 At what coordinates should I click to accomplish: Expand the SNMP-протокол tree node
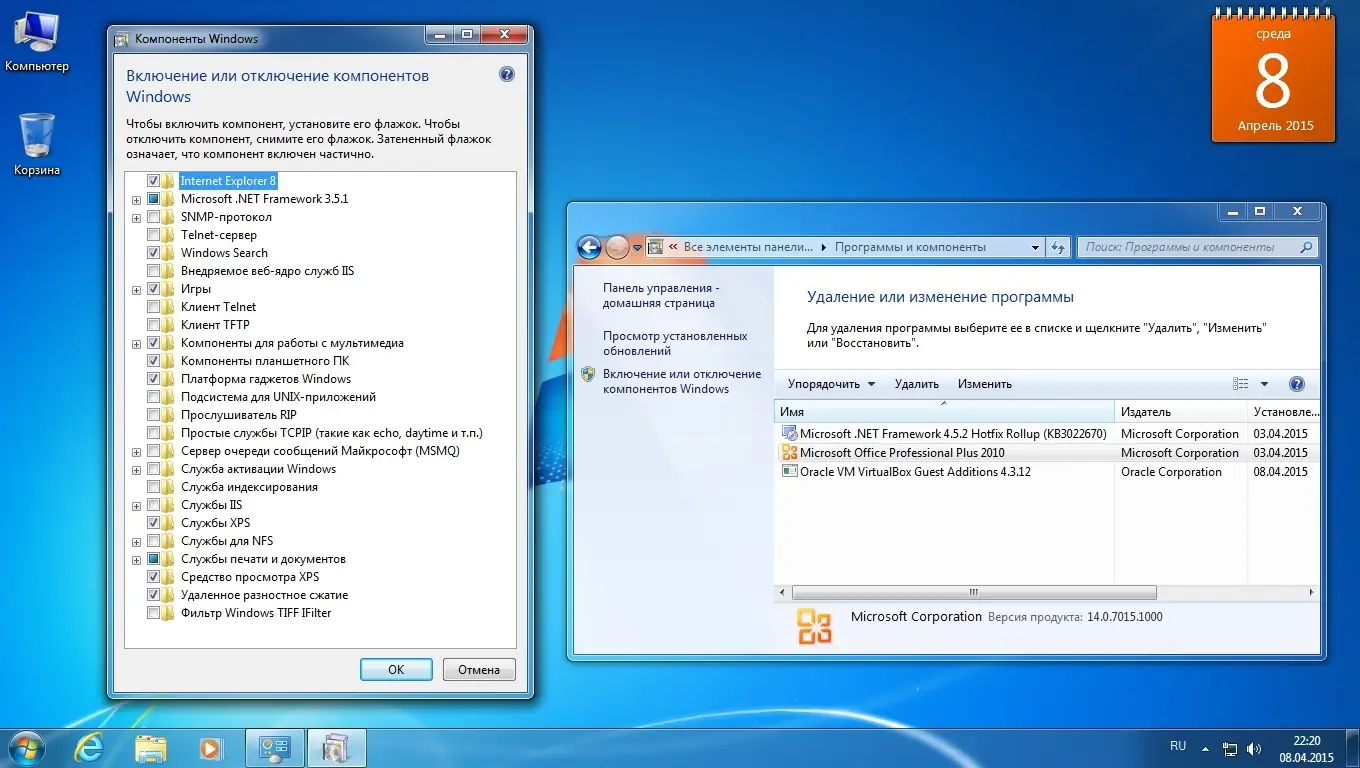pos(136,217)
